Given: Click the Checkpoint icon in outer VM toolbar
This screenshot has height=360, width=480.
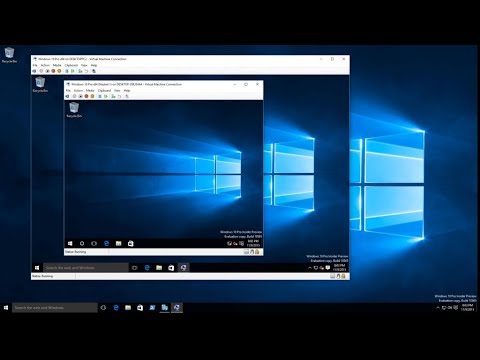Looking at the screenshot, I should pyautogui.click(x=80, y=71).
